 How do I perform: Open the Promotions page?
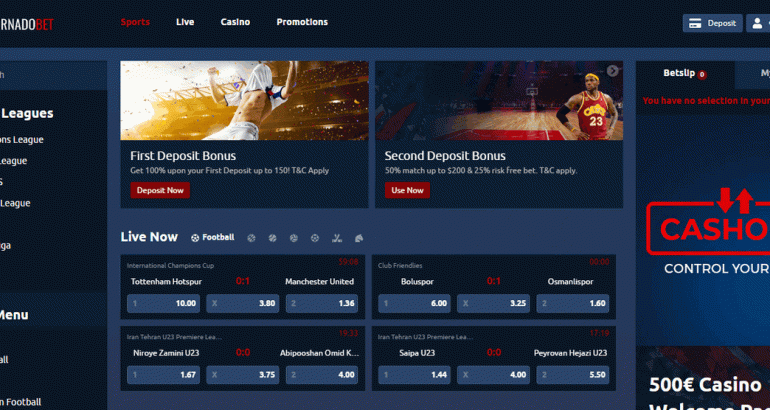(x=301, y=22)
